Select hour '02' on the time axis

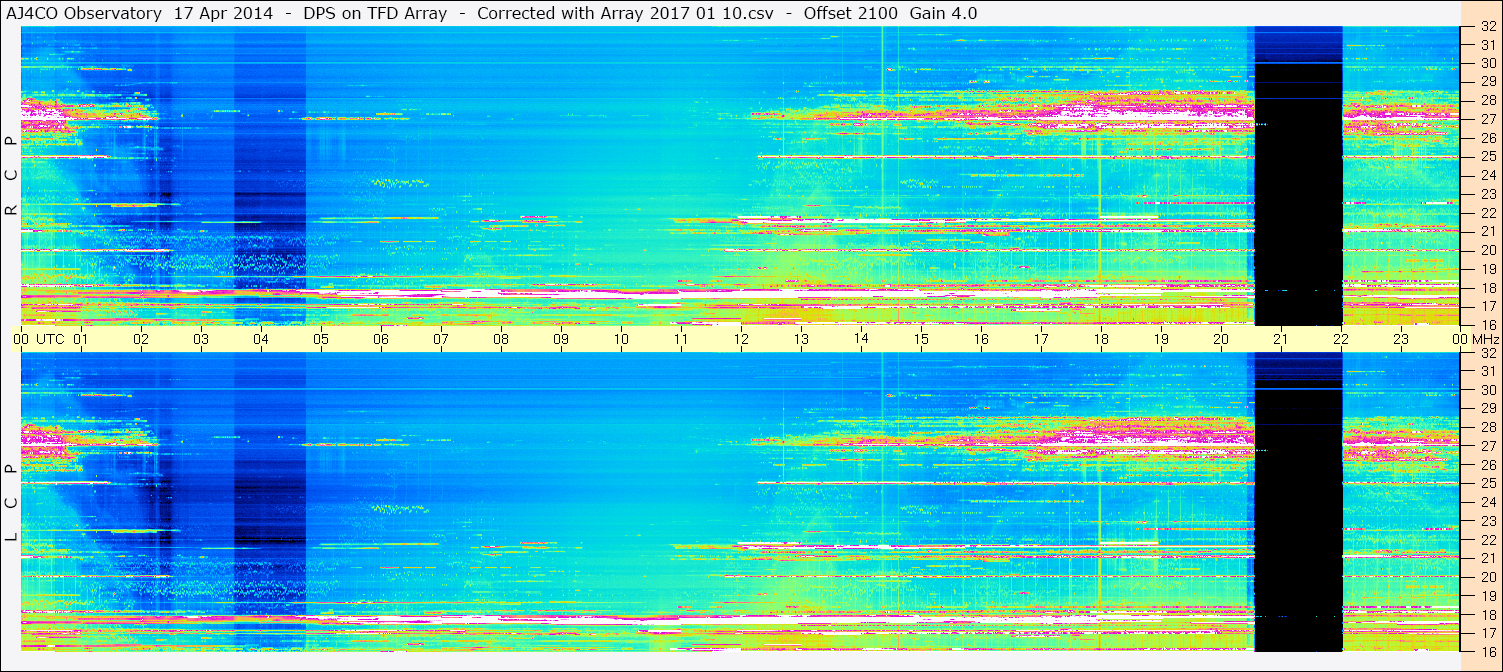click(141, 339)
